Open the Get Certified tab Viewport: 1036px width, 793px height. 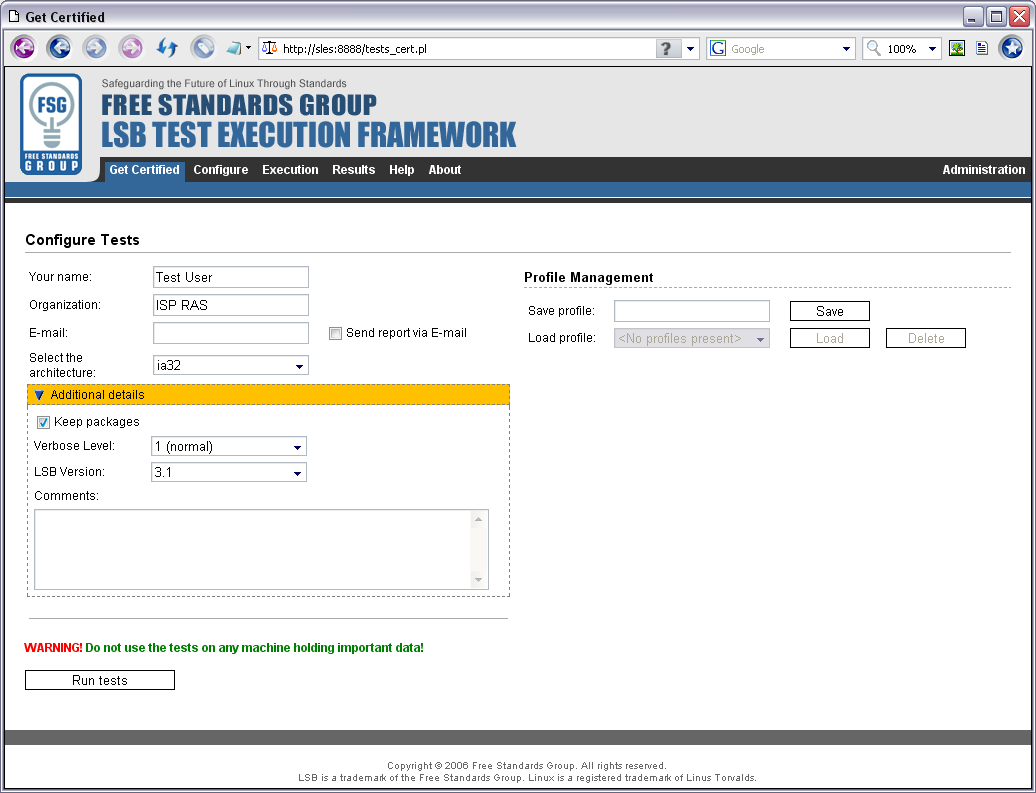145,170
